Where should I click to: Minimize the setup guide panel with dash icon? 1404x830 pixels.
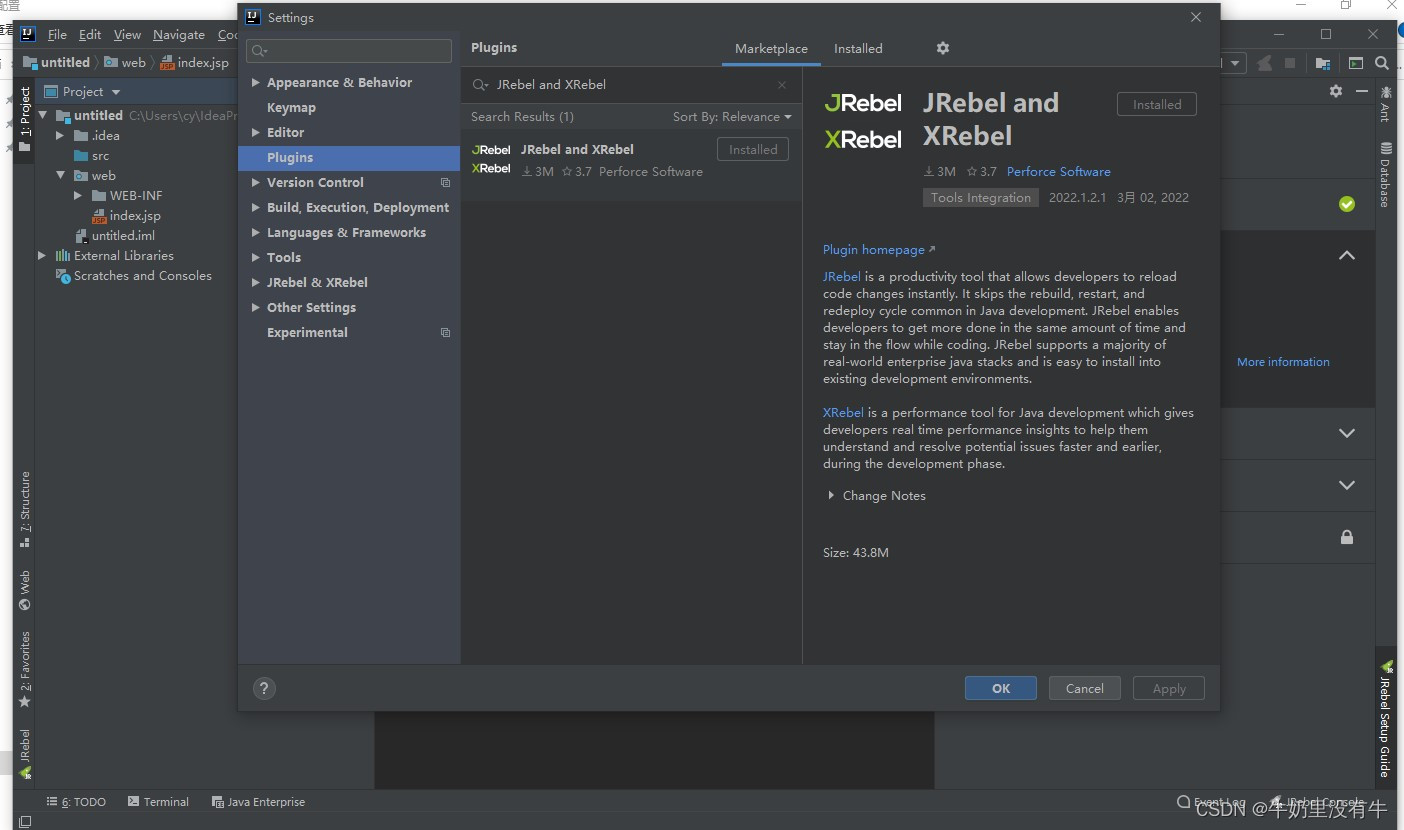click(x=1362, y=91)
